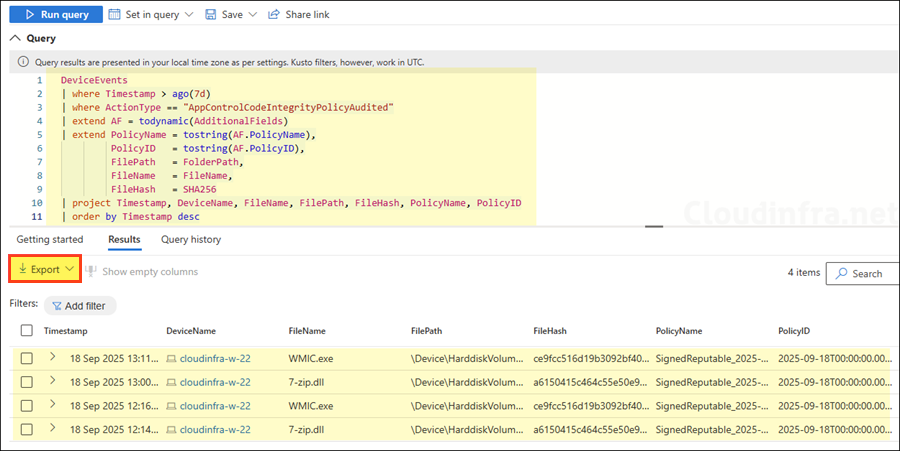Open cloudinfra-w-22 device link in first row
This screenshot has height=452, width=900.
pyautogui.click(x=217, y=357)
